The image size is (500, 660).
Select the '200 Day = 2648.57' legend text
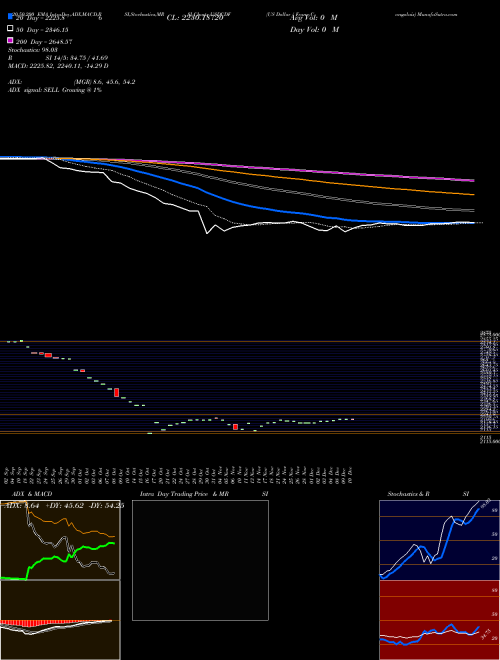(x=44, y=42)
